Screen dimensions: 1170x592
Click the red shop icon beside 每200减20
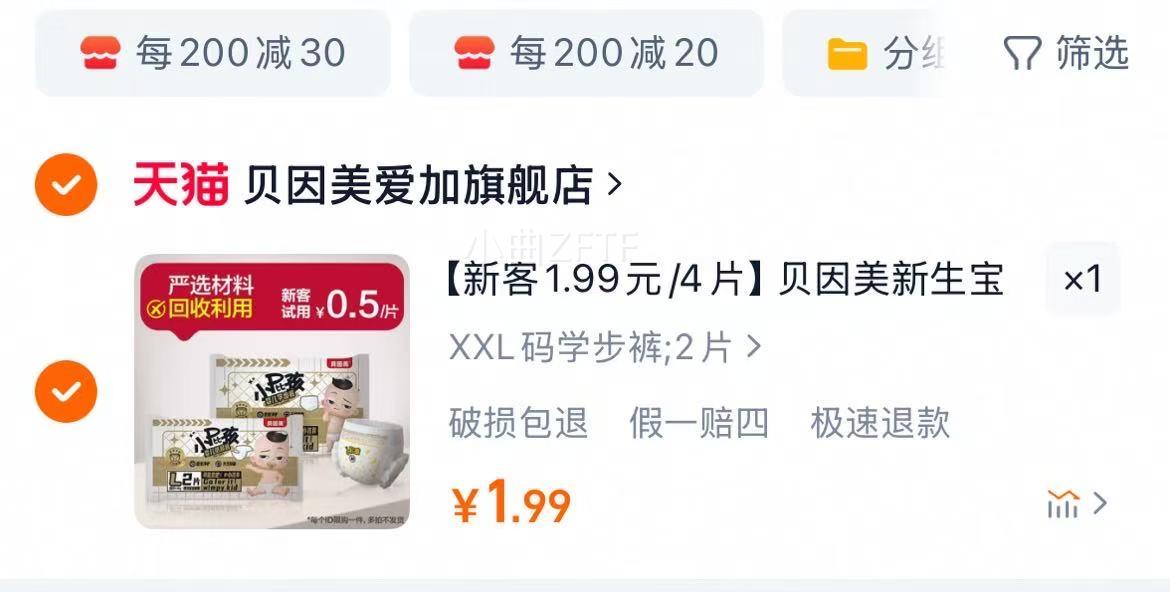pos(475,53)
